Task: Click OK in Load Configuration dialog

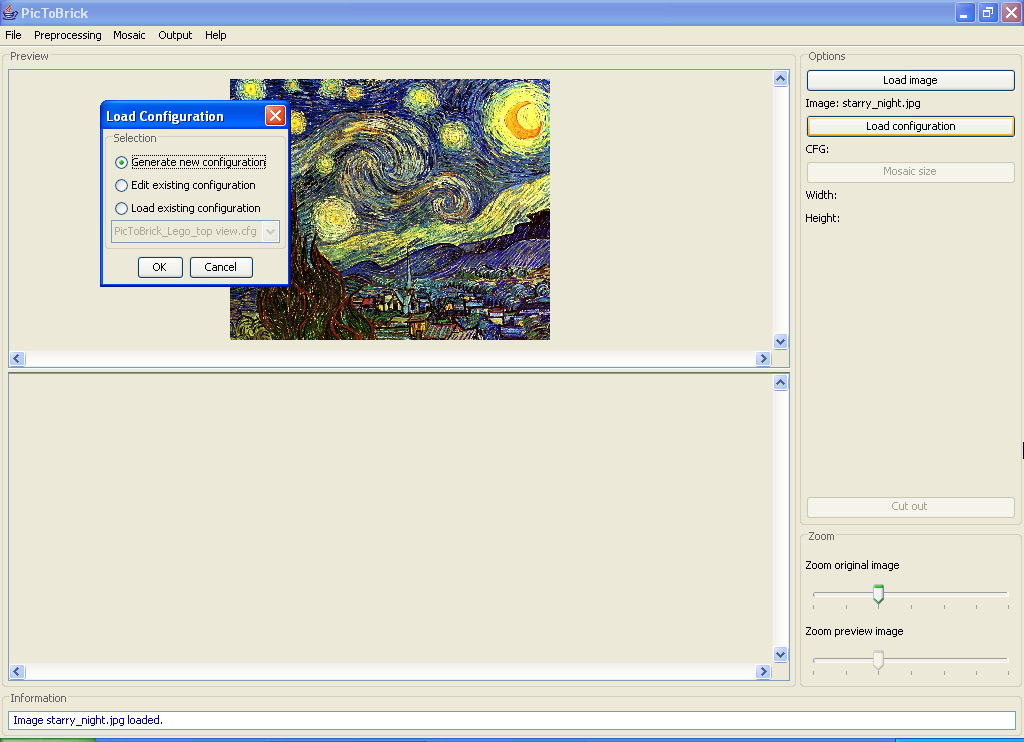Action: tap(159, 267)
